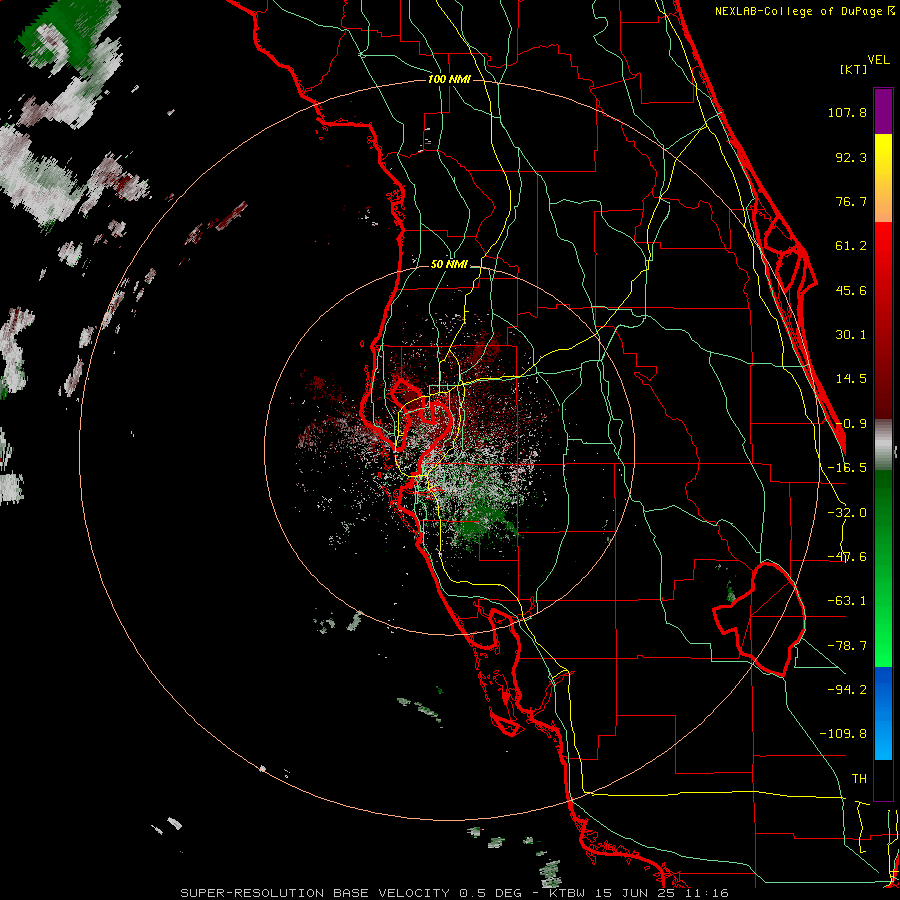
Task: Select the 61.2 legend value
Action: pos(851,246)
